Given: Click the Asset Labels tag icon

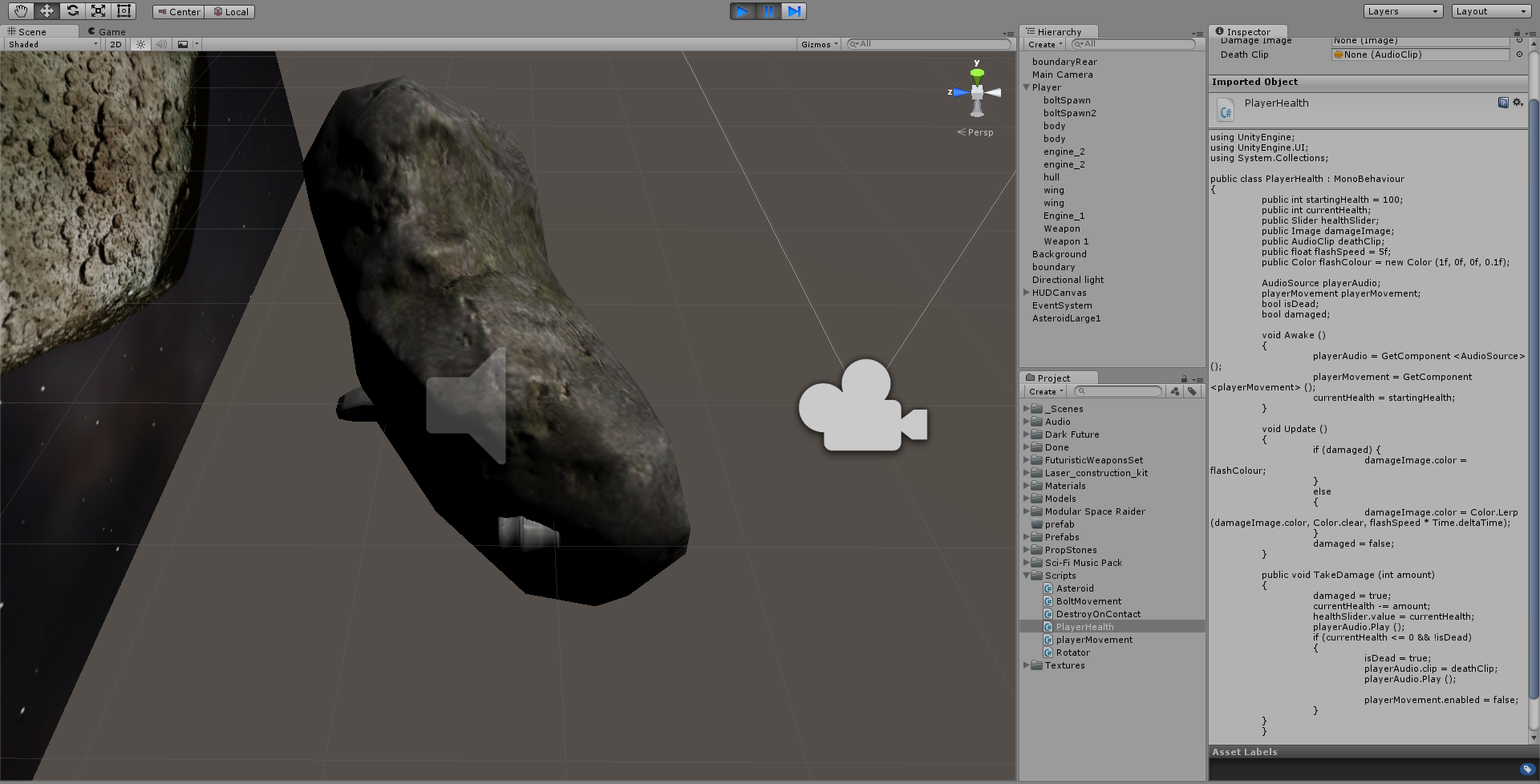Looking at the screenshot, I should click(x=1526, y=770).
